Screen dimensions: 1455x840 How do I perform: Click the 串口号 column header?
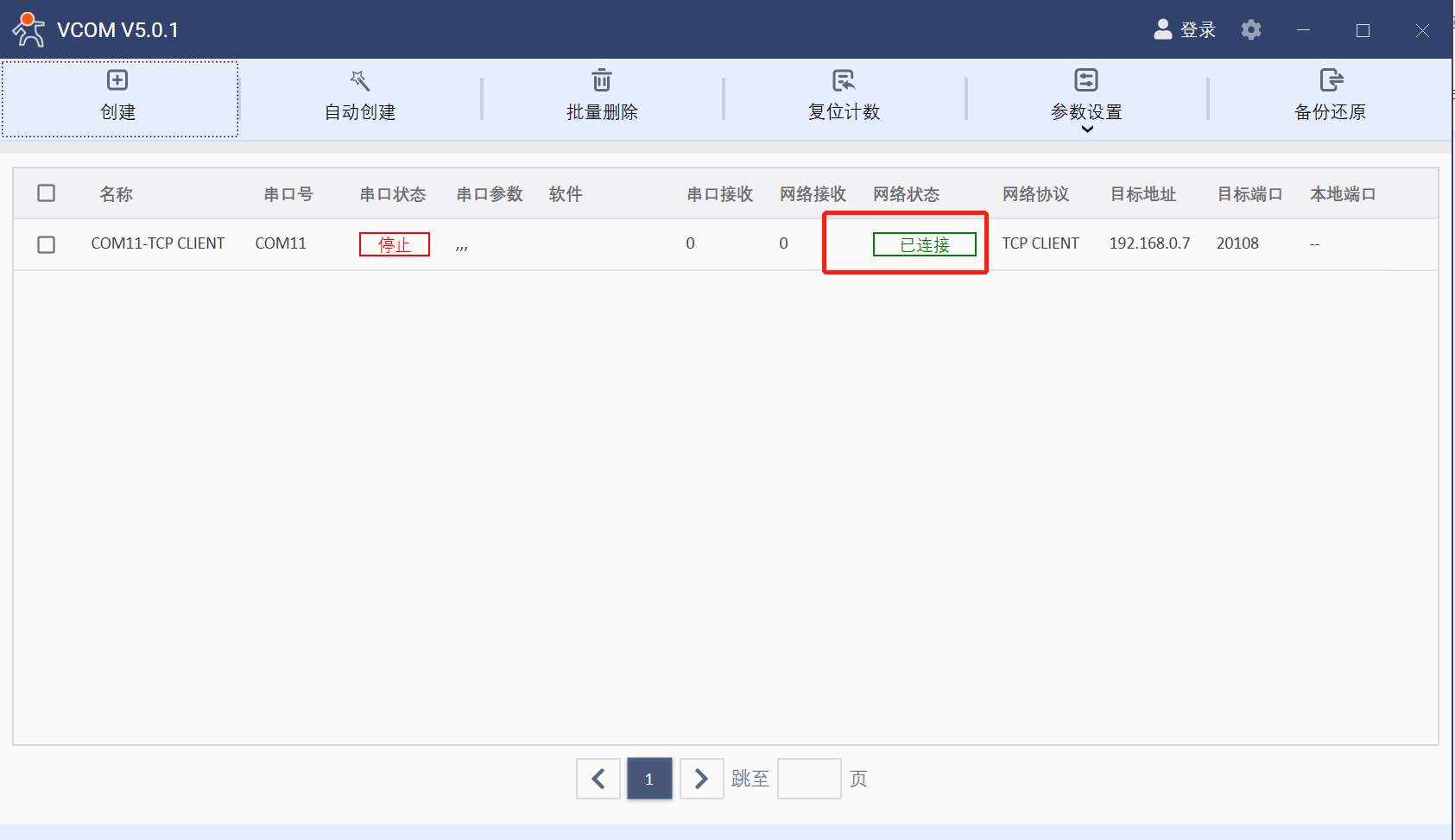point(288,194)
